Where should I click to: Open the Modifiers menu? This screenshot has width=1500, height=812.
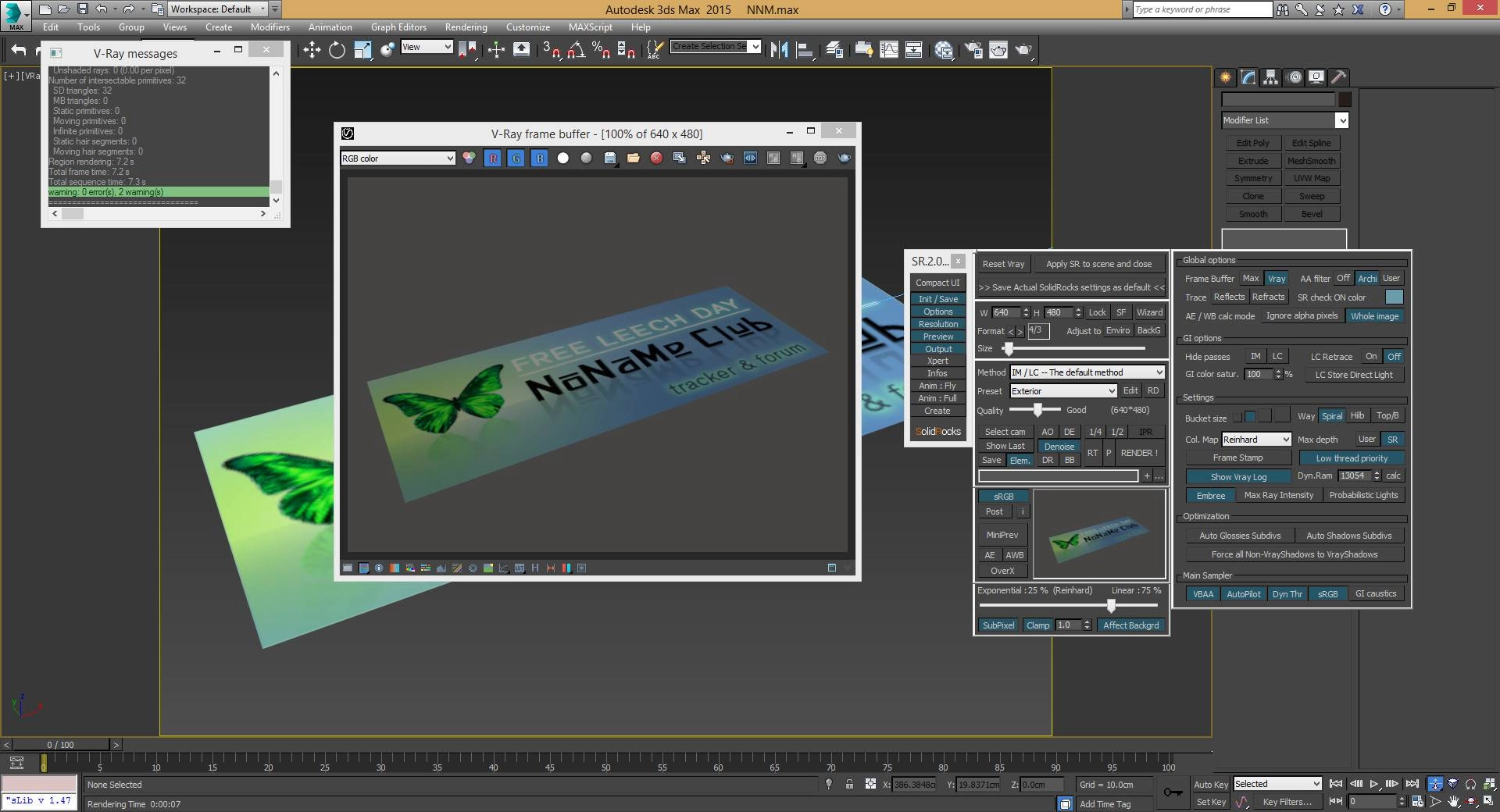click(x=270, y=27)
